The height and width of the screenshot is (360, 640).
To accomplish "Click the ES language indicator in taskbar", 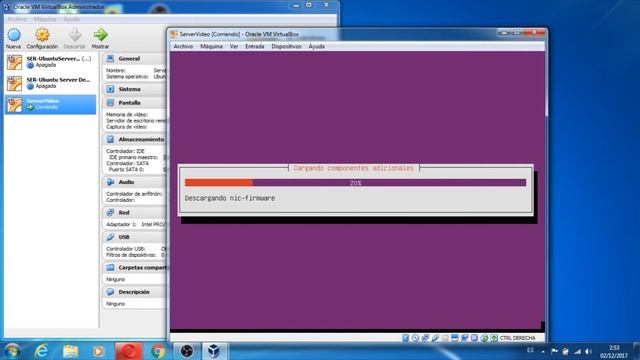I will coord(530,350).
